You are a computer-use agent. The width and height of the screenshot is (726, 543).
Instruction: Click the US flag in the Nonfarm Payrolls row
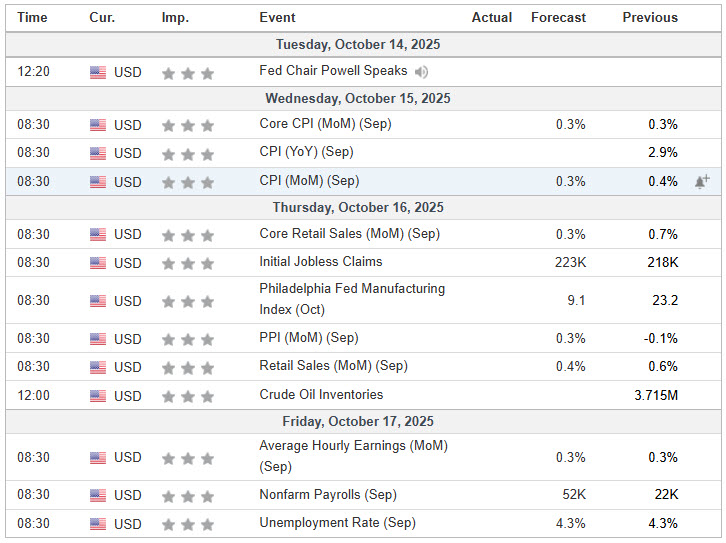point(98,495)
